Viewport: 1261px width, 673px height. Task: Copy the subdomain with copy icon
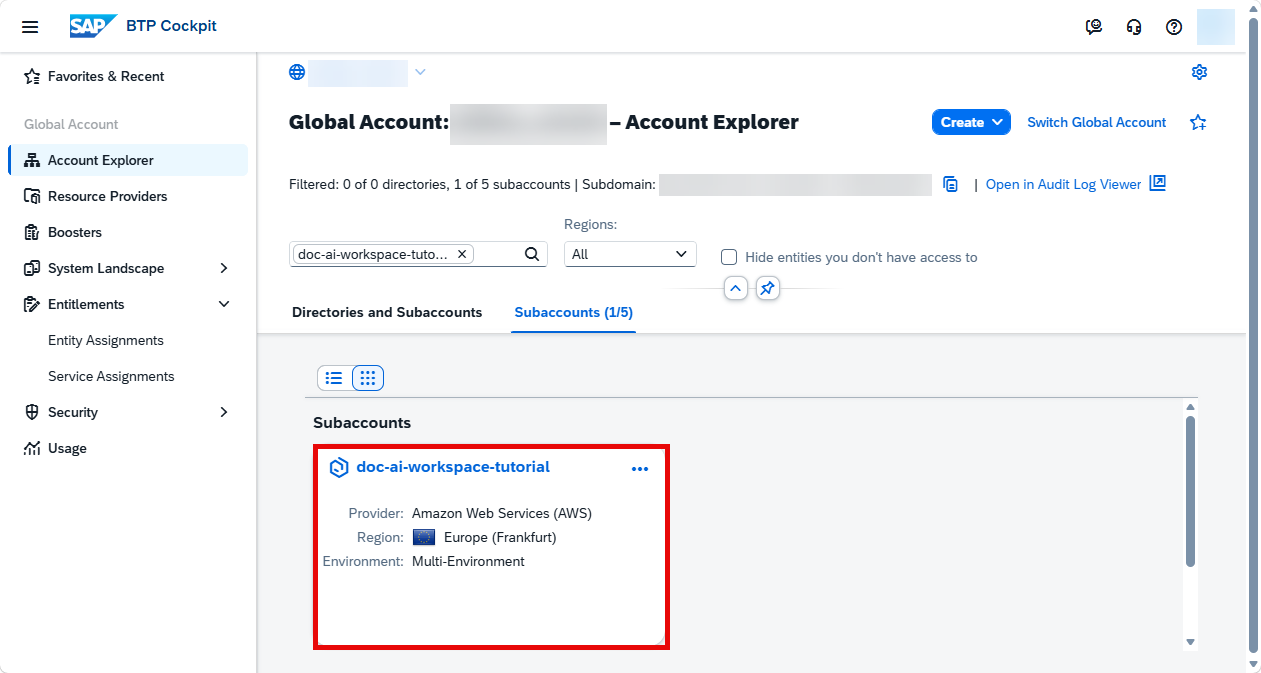coord(951,184)
